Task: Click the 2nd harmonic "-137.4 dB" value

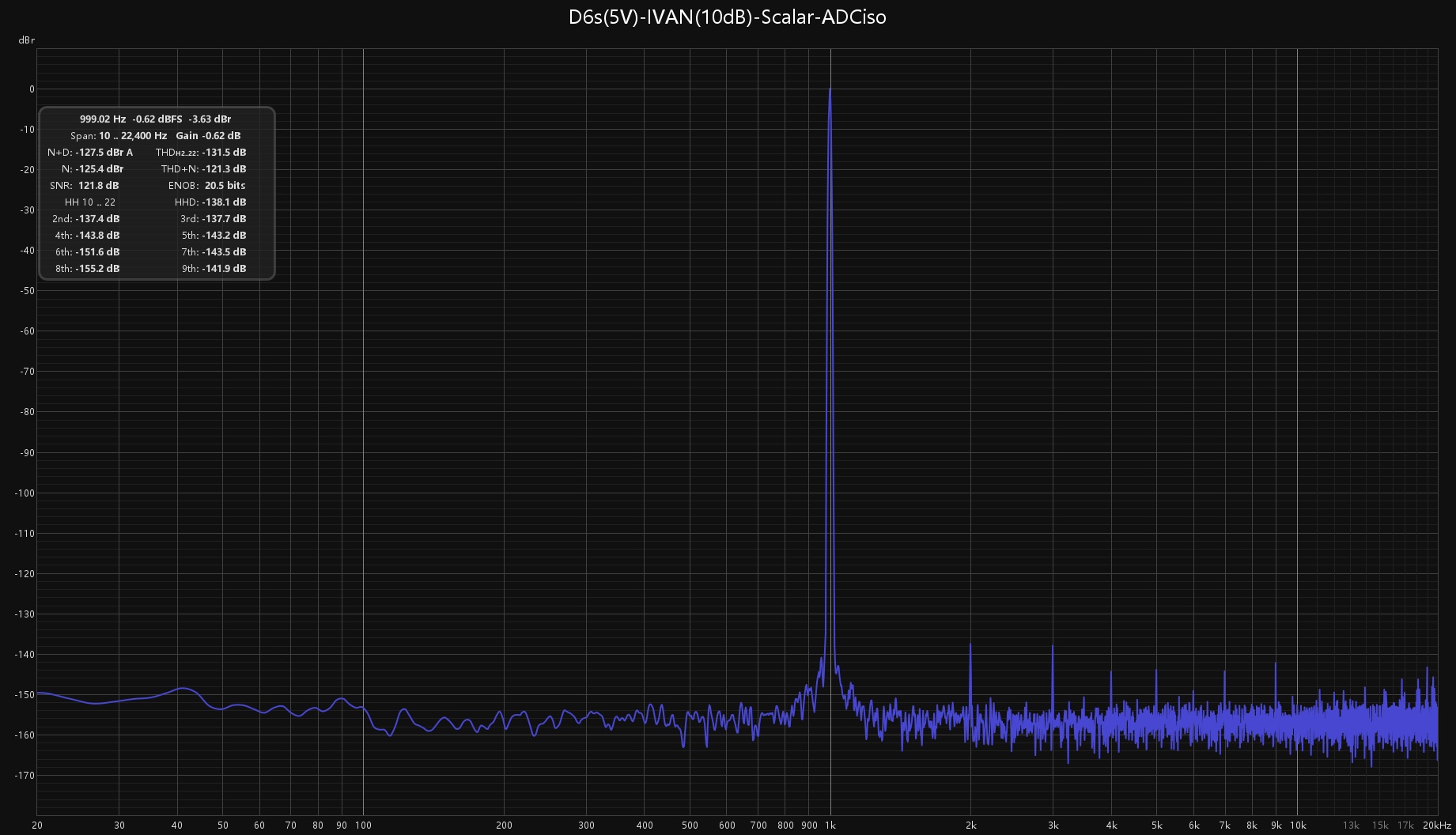Action: pos(97,218)
